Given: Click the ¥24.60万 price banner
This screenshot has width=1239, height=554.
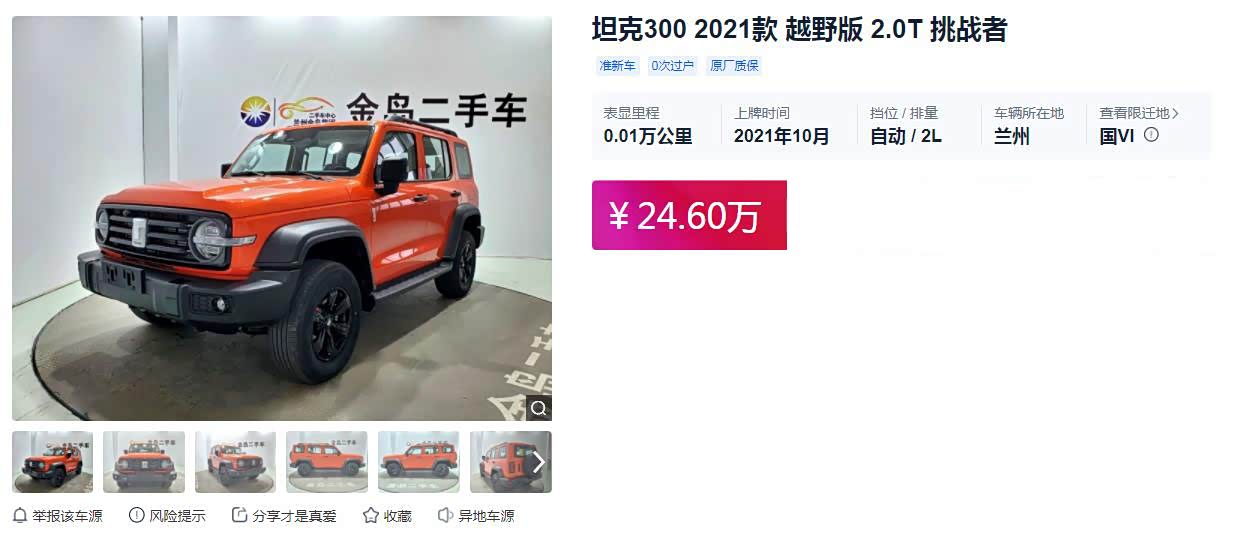Looking at the screenshot, I should click(689, 215).
